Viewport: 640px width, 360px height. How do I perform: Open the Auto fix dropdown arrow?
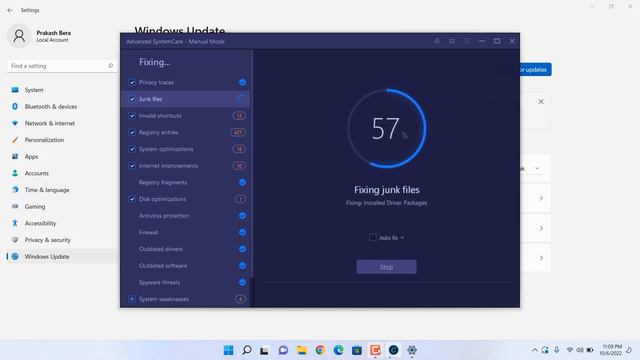402,238
